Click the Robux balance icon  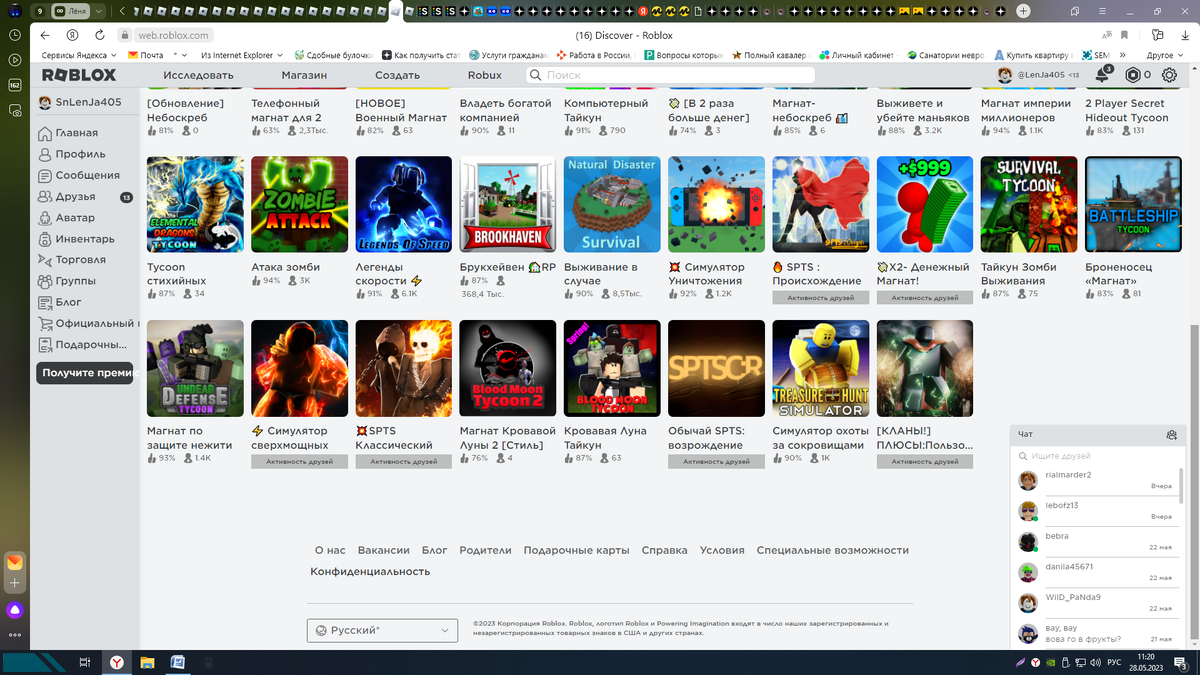pyautogui.click(x=1132, y=75)
